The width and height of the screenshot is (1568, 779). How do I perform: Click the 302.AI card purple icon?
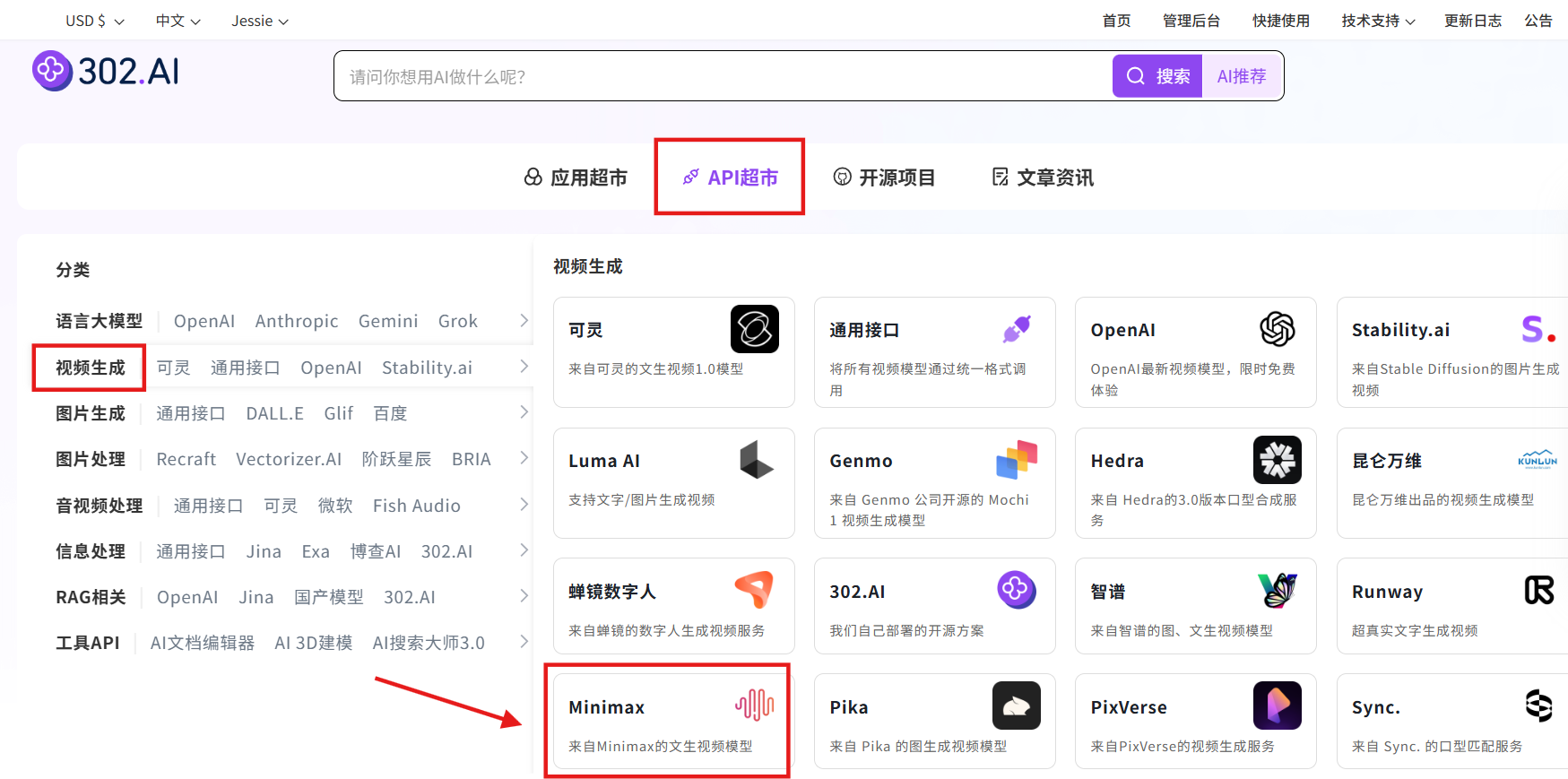tap(1017, 590)
